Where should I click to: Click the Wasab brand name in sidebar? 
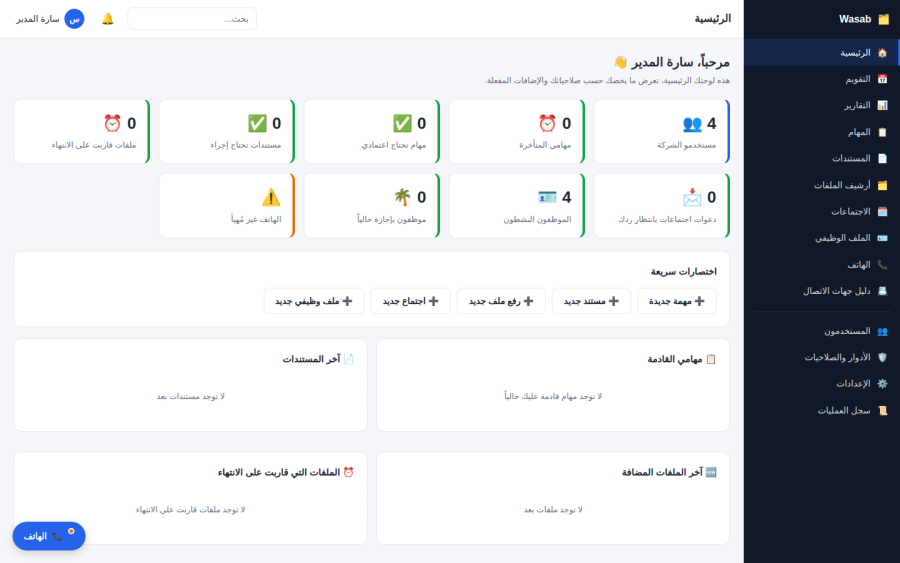(855, 19)
